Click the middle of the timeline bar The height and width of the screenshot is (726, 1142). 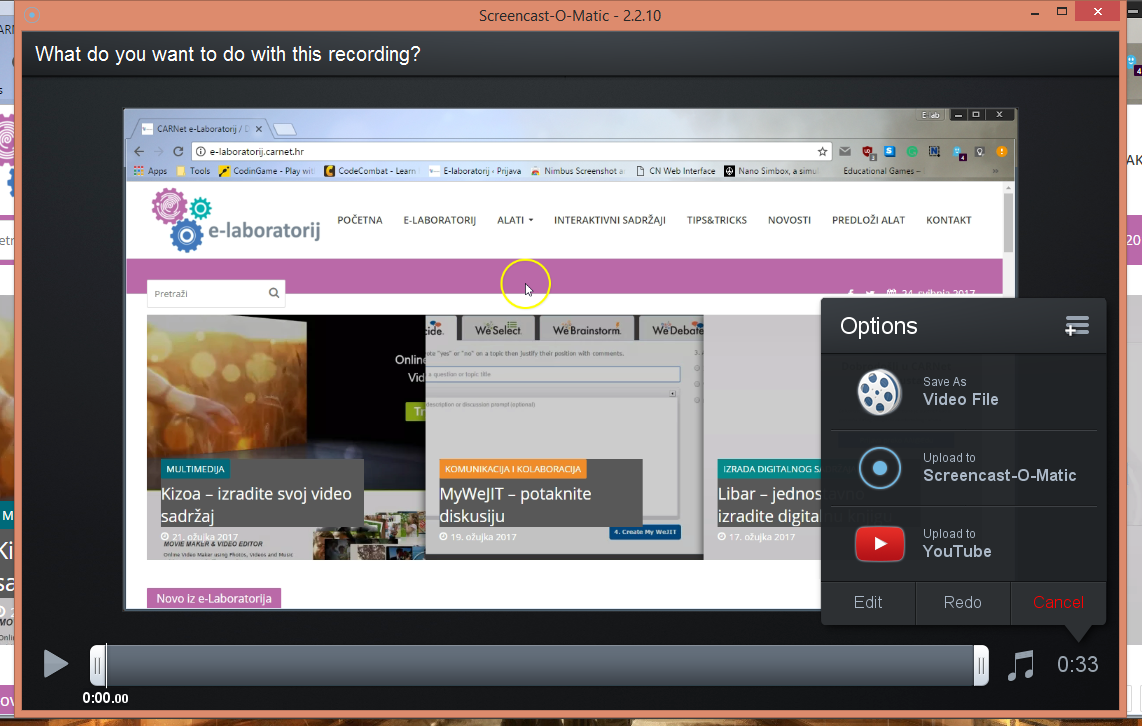click(540, 665)
